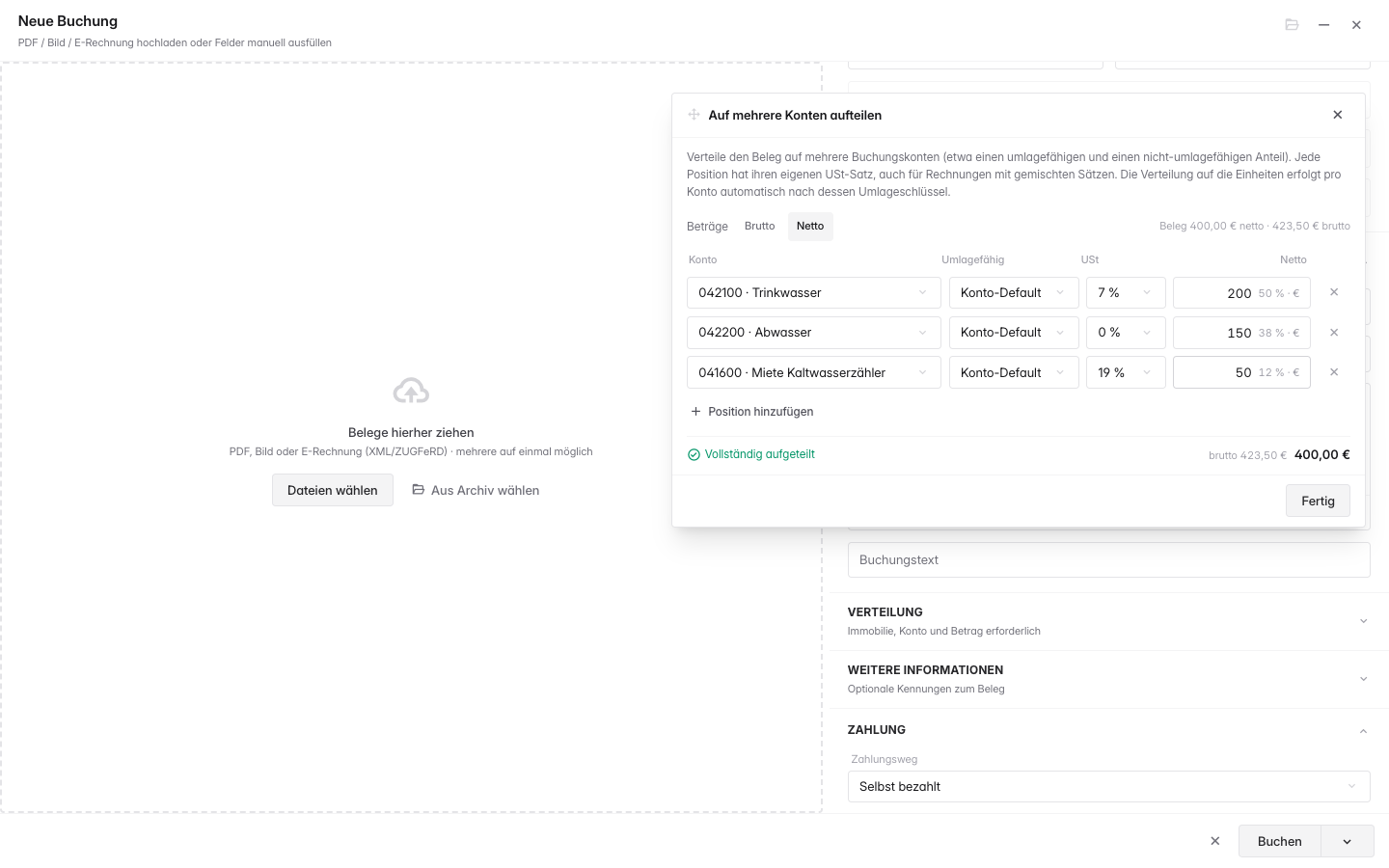Click the X icon beside Buchen

tap(1215, 841)
